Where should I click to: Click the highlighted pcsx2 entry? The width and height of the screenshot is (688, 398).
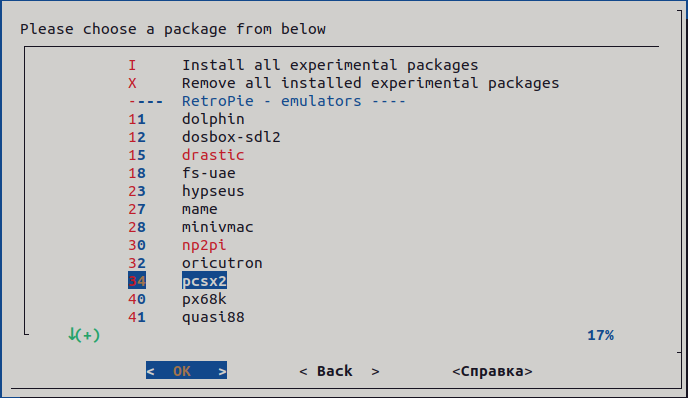tap(204, 281)
